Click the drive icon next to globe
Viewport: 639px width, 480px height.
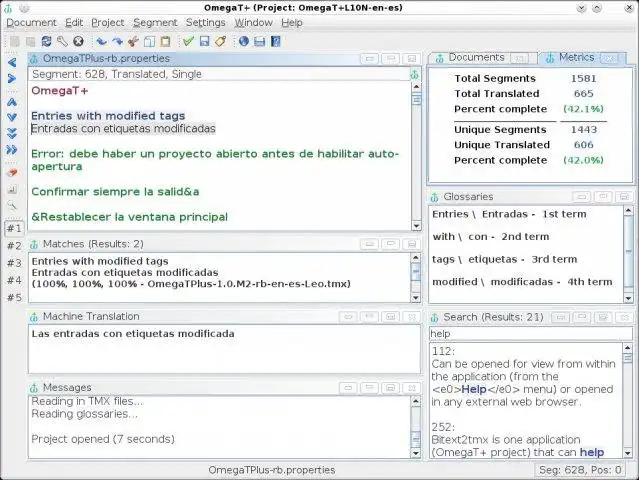pos(260,41)
